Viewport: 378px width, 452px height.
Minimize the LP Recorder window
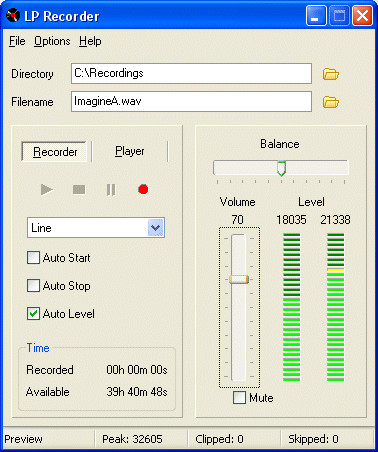tap(316, 15)
